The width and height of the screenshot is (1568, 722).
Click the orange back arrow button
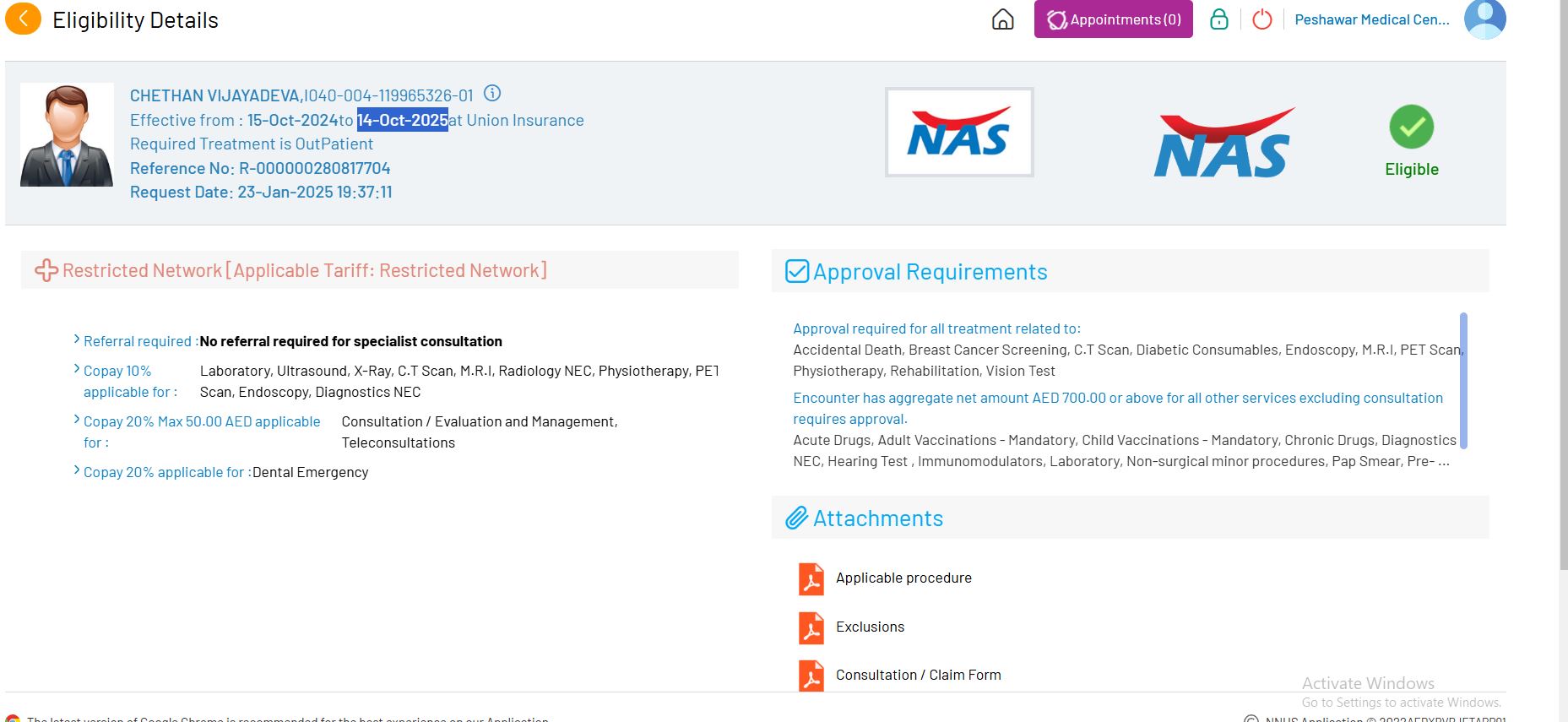point(23,19)
